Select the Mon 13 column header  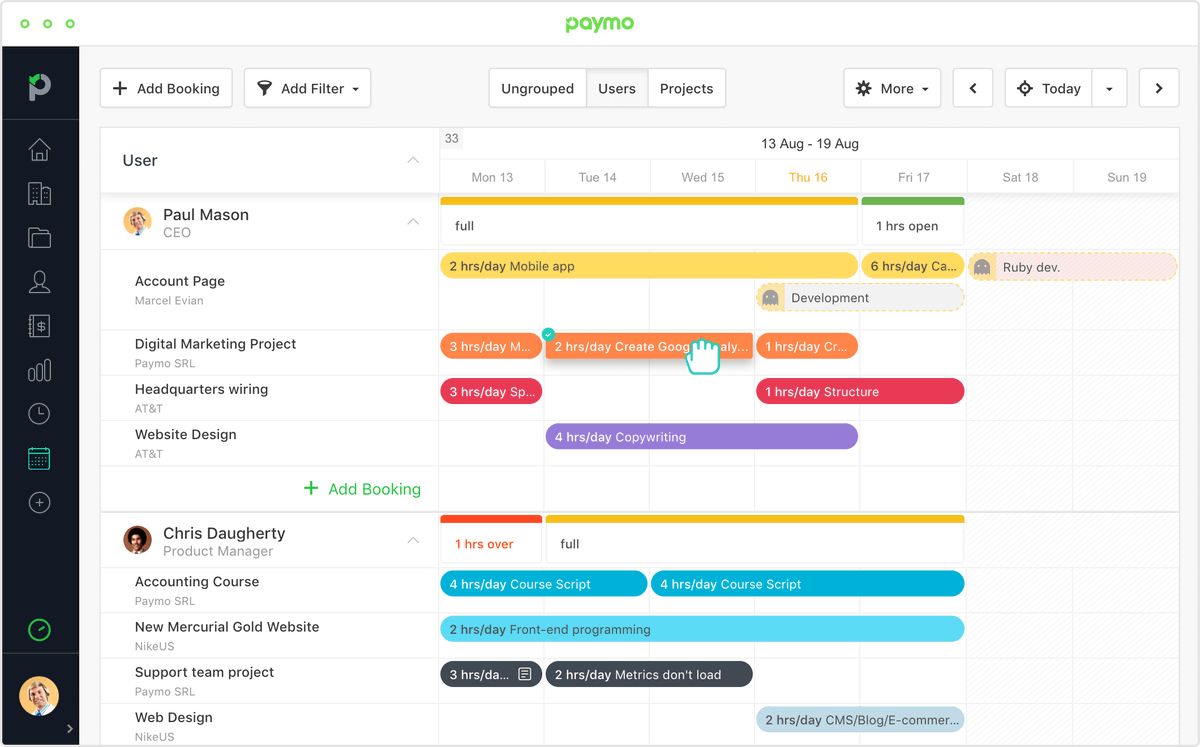(x=492, y=177)
